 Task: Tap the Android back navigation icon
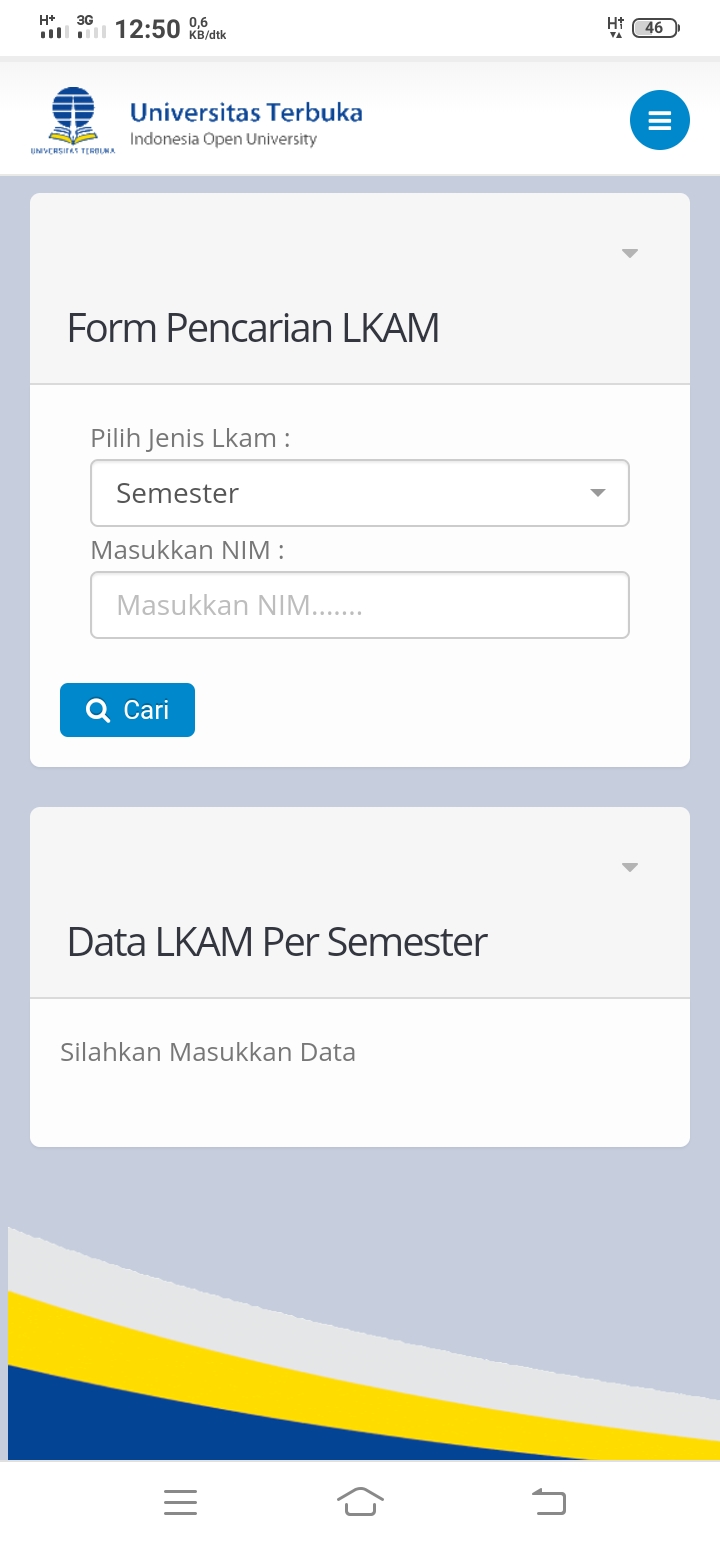(x=549, y=1501)
